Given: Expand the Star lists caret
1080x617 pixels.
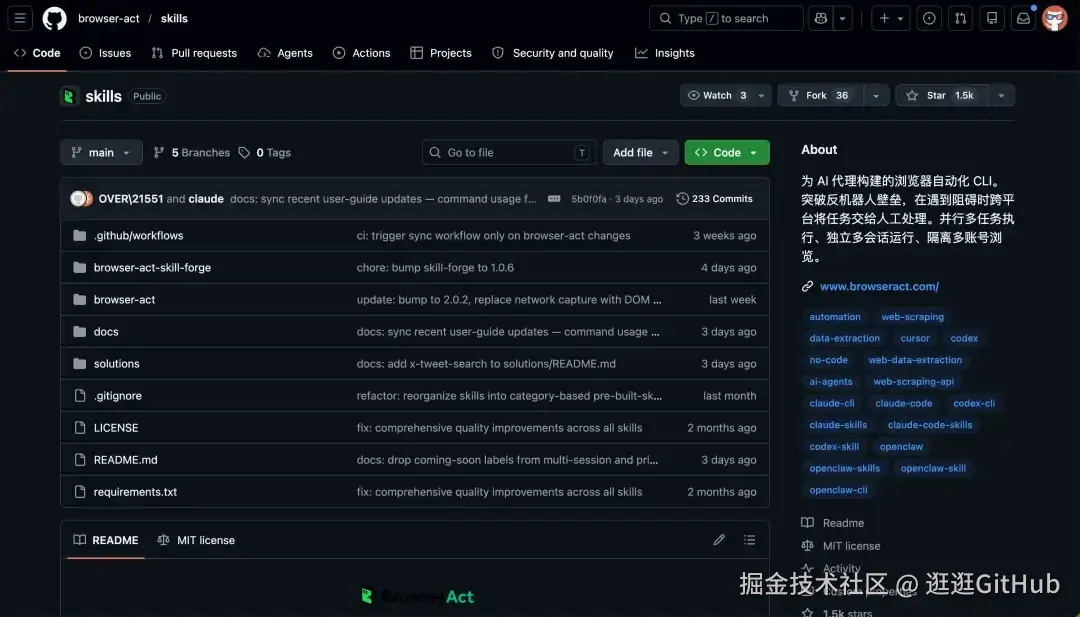Looking at the screenshot, I should [x=1001, y=96].
